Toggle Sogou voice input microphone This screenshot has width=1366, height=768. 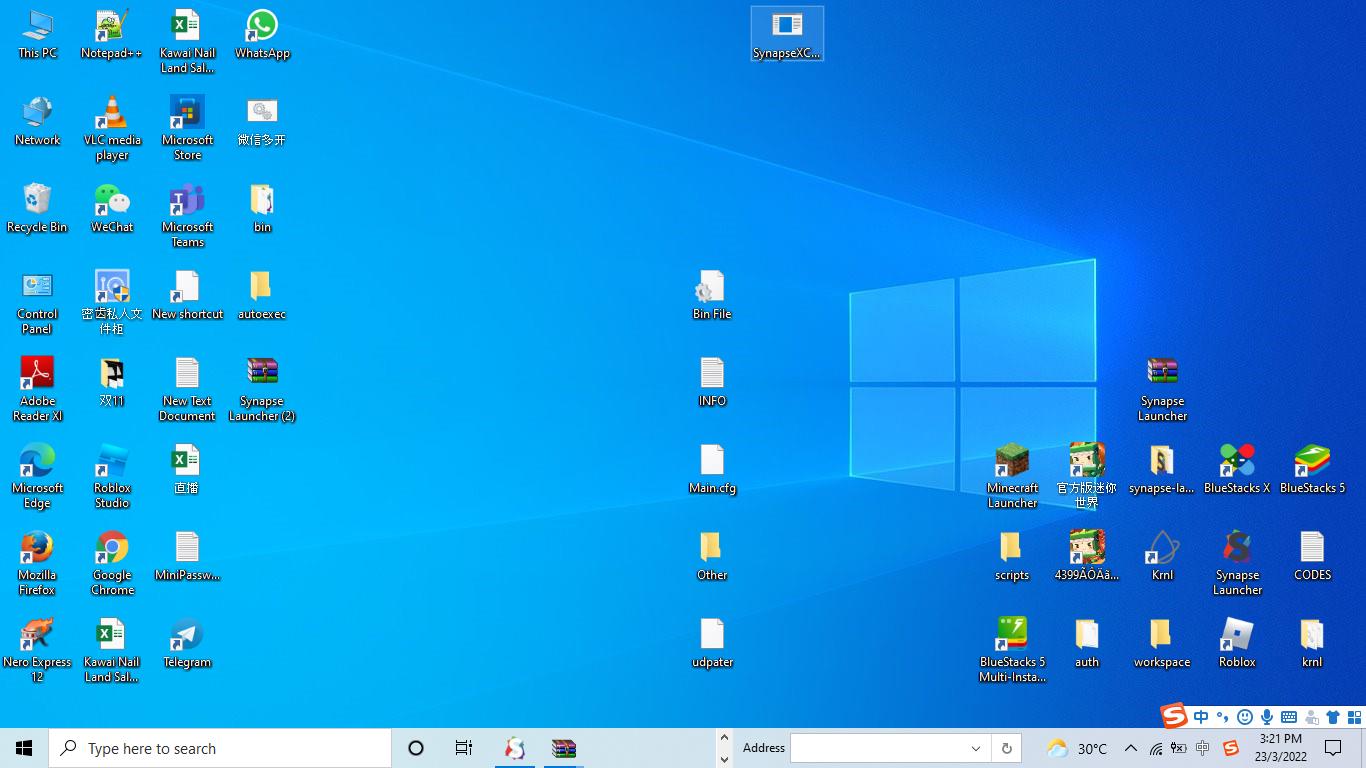pos(1267,717)
